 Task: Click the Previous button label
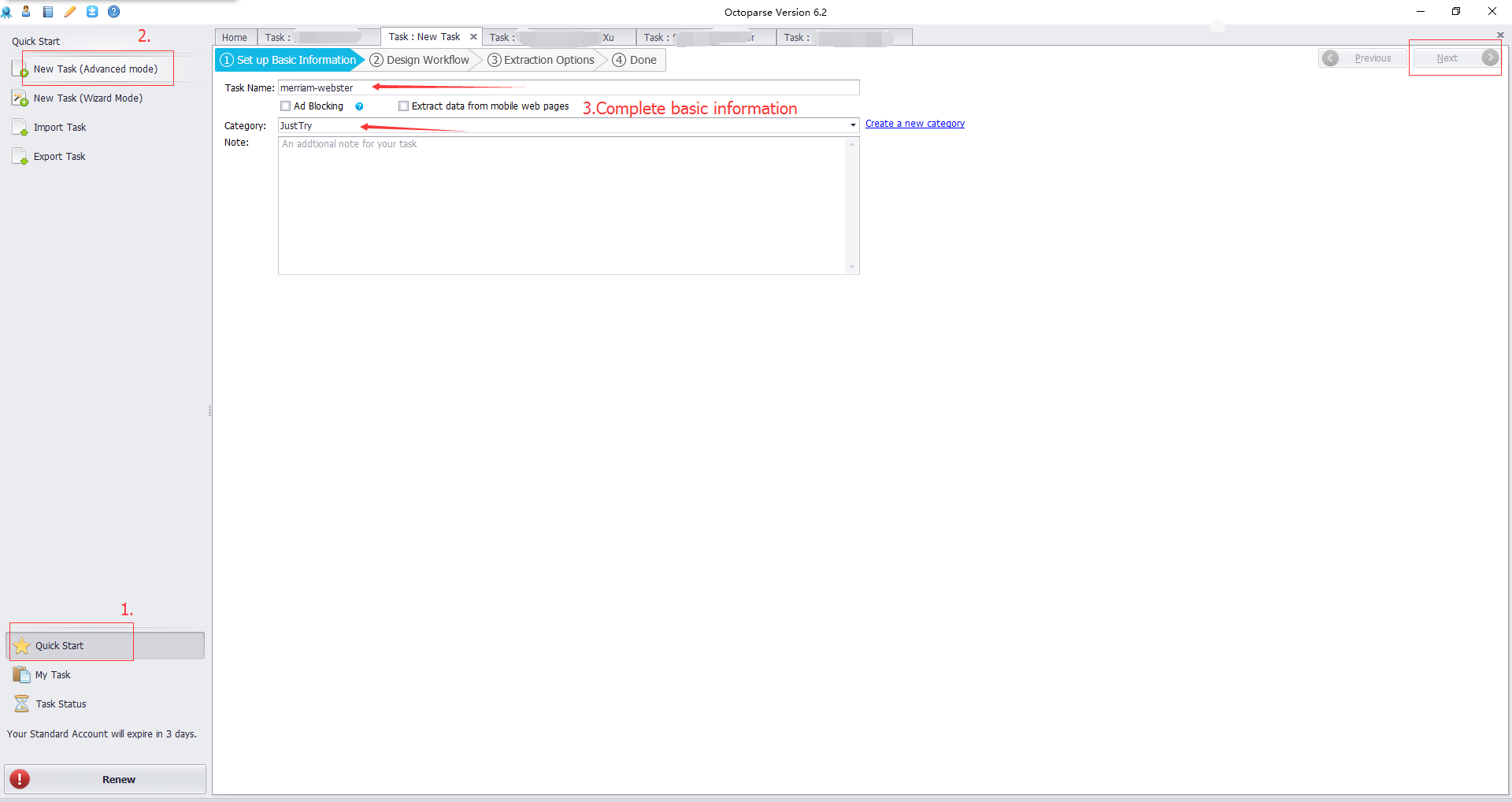[1373, 58]
